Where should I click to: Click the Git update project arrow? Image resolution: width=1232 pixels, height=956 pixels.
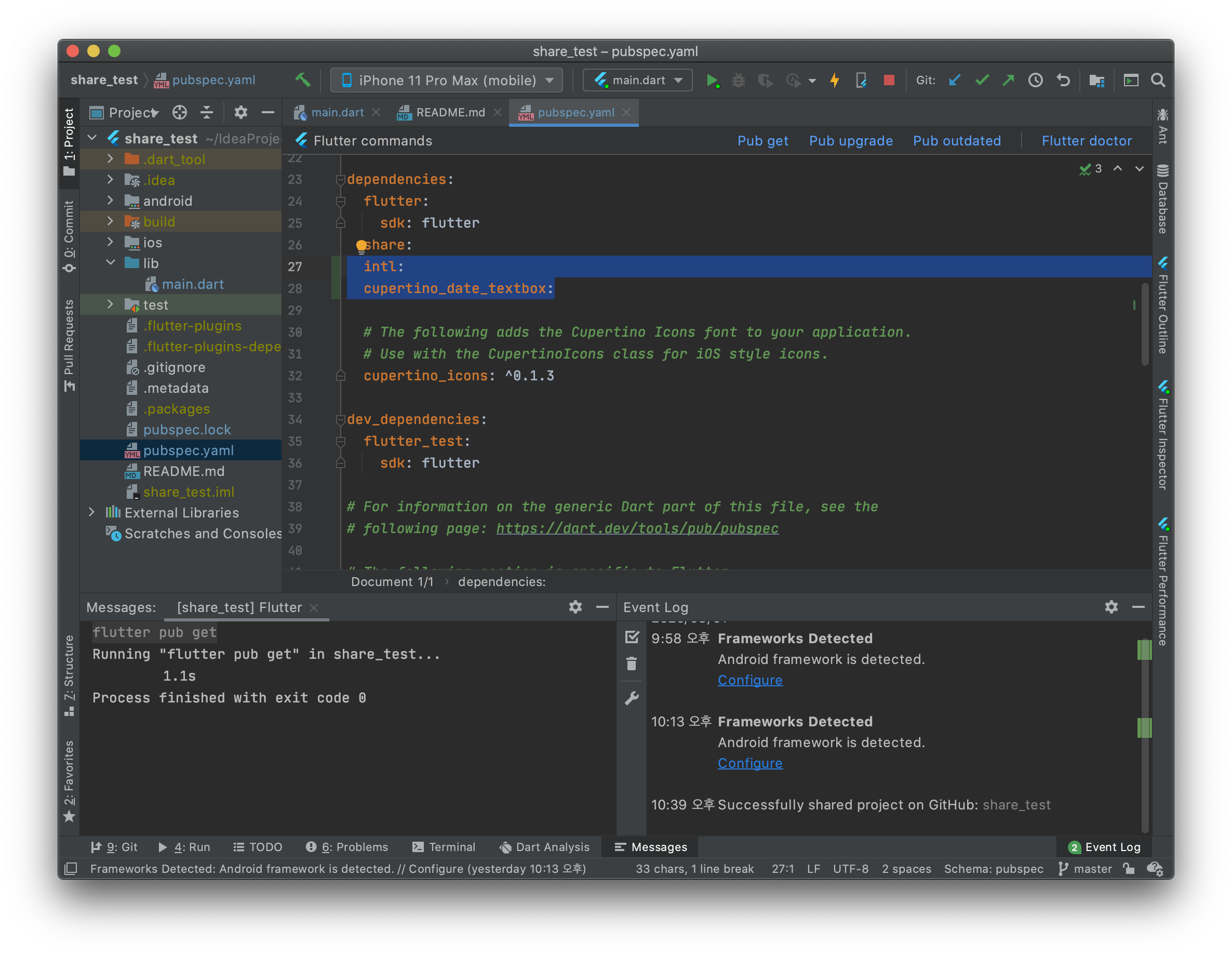955,80
